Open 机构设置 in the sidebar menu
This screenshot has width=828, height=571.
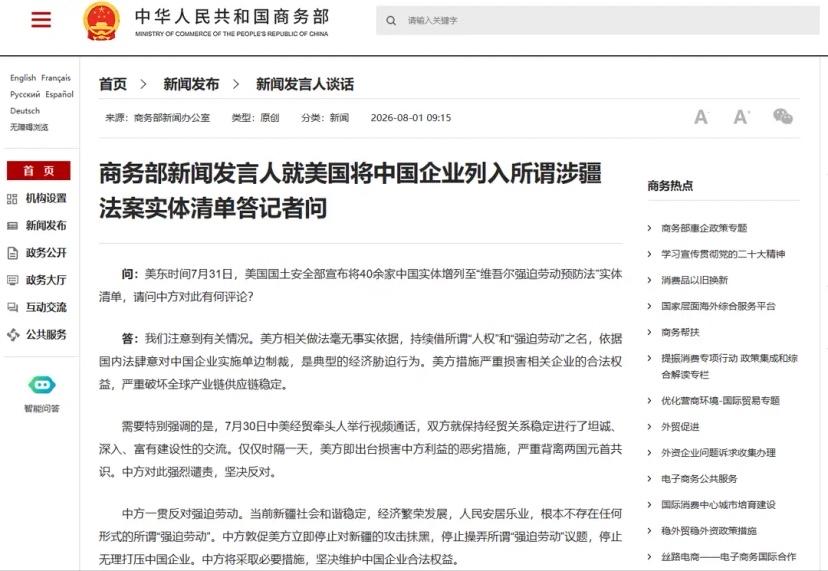46,198
